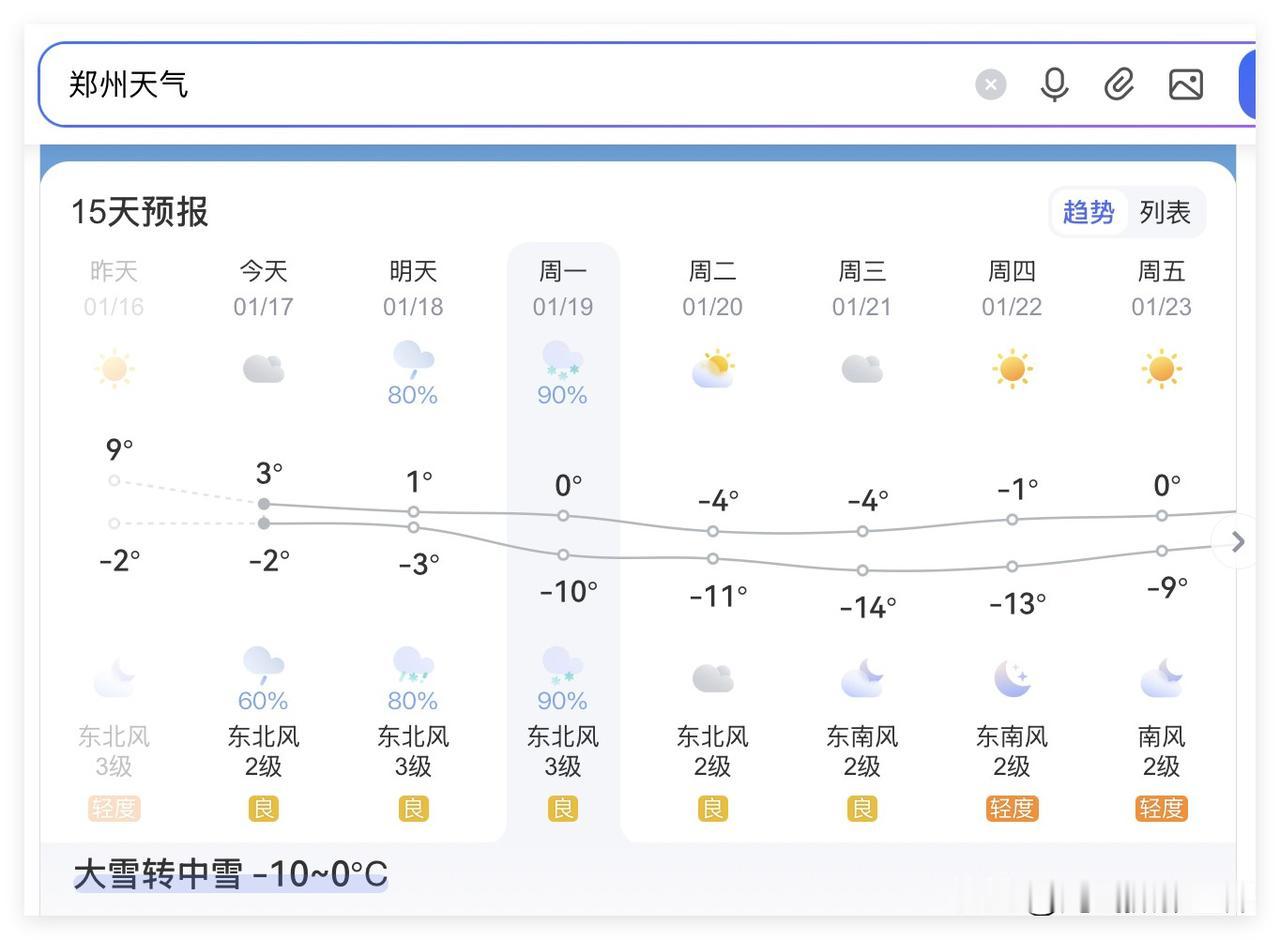This screenshot has width=1280, height=940.
Task: Click the 15天预报 heading
Action: click(140, 212)
